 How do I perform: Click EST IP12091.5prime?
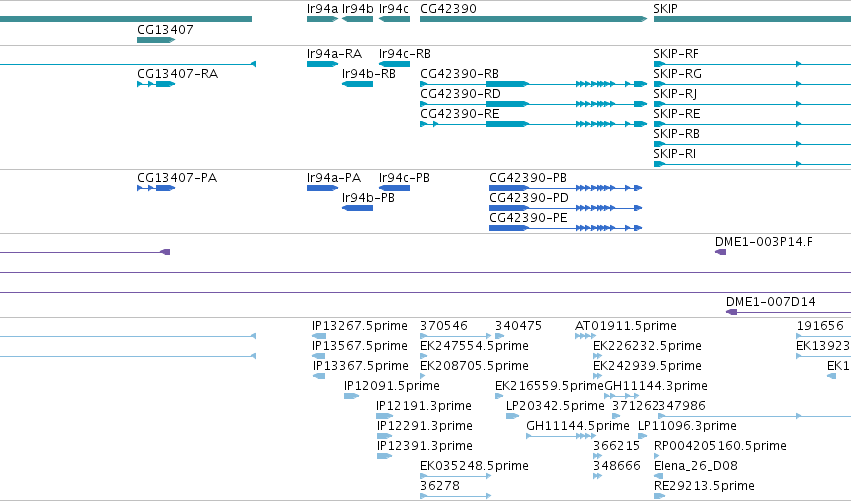click(x=392, y=386)
